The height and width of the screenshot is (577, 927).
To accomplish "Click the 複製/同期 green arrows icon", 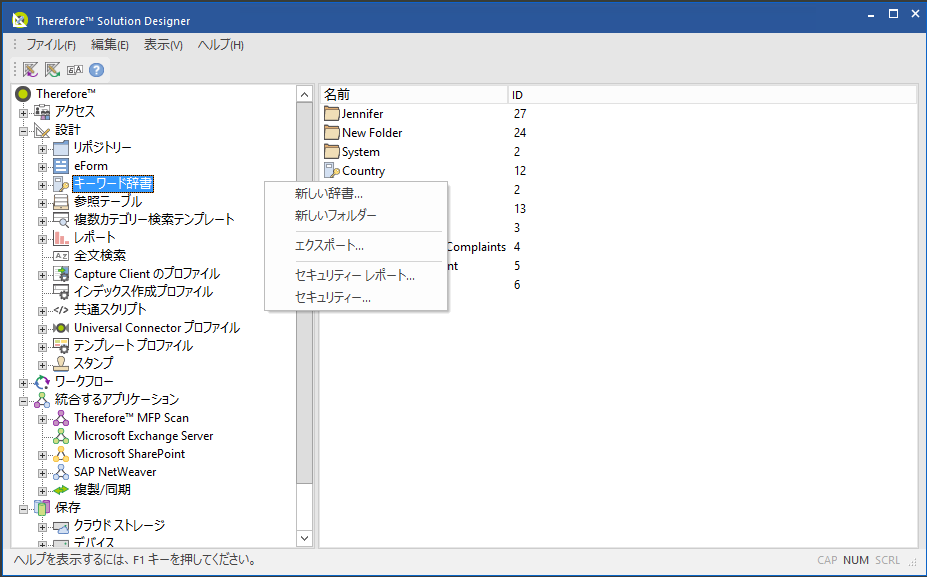I will 61,490.
